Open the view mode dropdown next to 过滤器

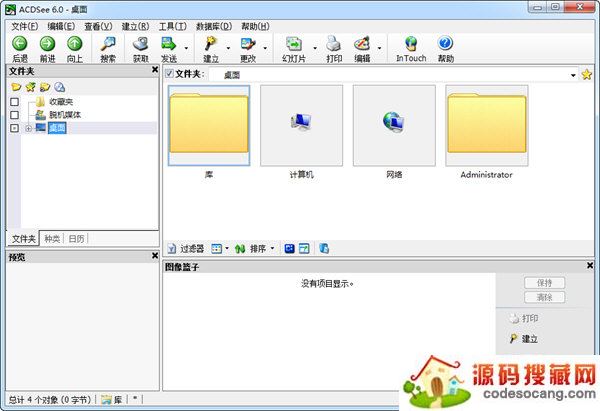[x=227, y=249]
